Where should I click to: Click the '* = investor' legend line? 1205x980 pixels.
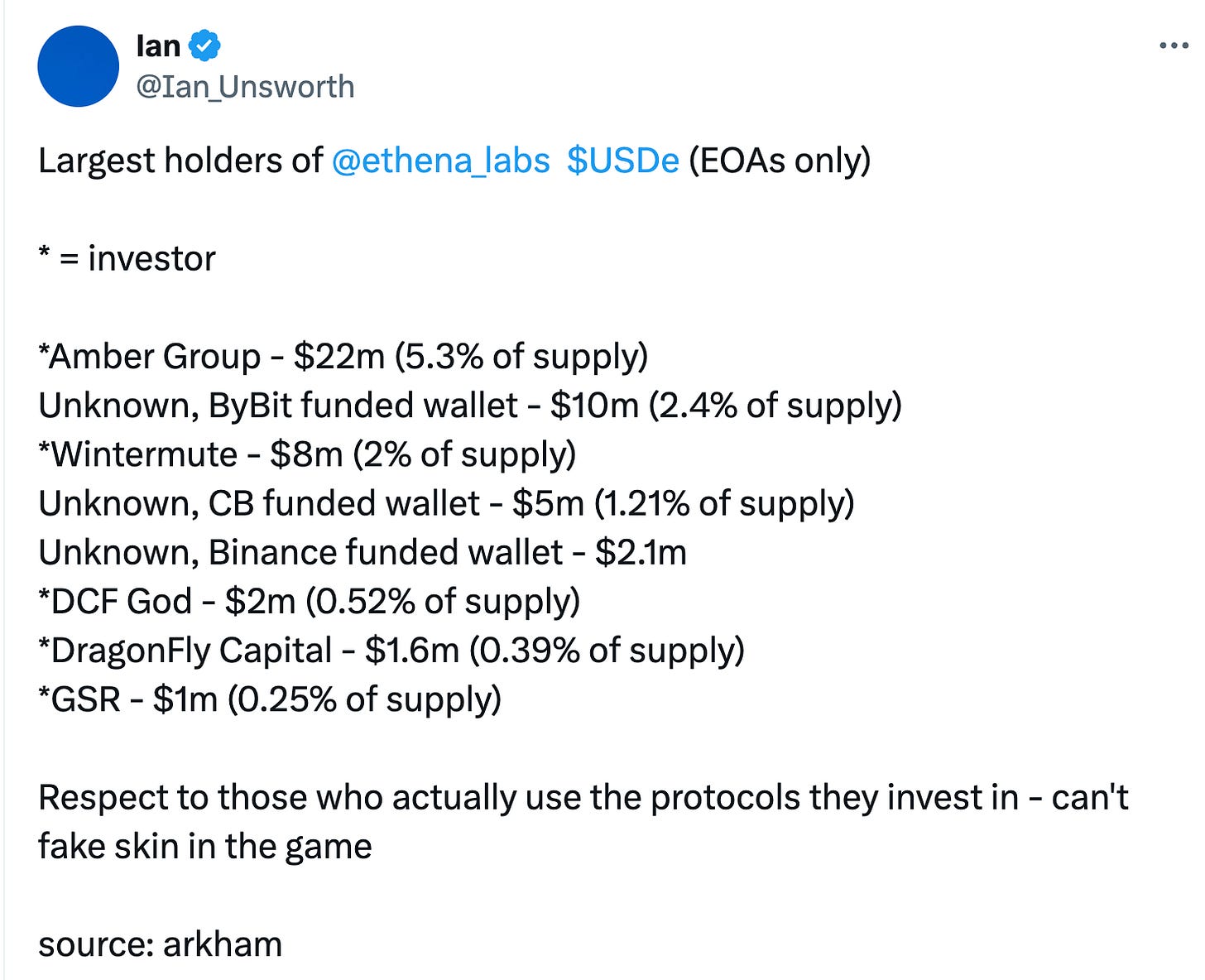click(x=127, y=259)
